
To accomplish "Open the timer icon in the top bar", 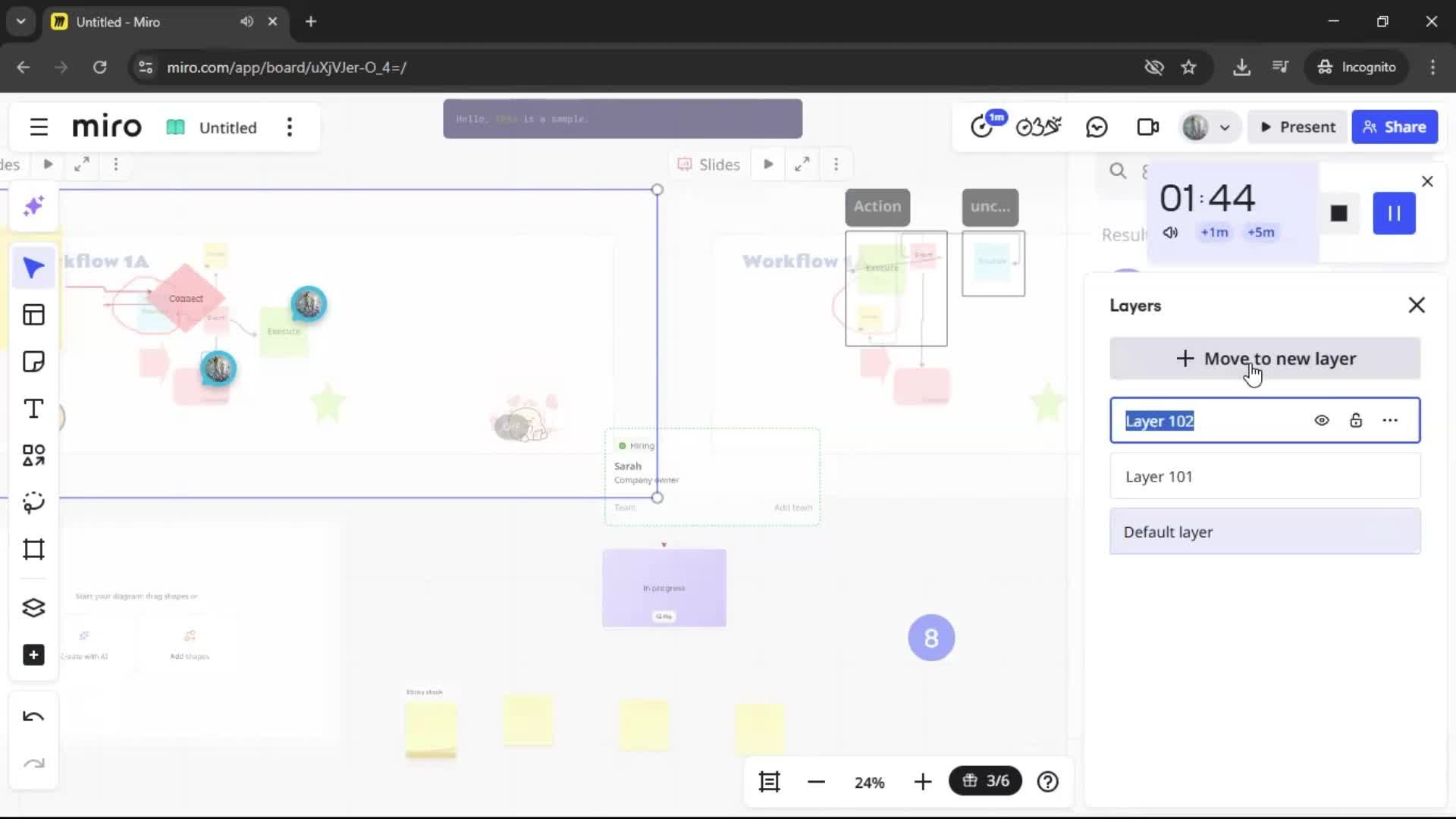I will pos(984,126).
